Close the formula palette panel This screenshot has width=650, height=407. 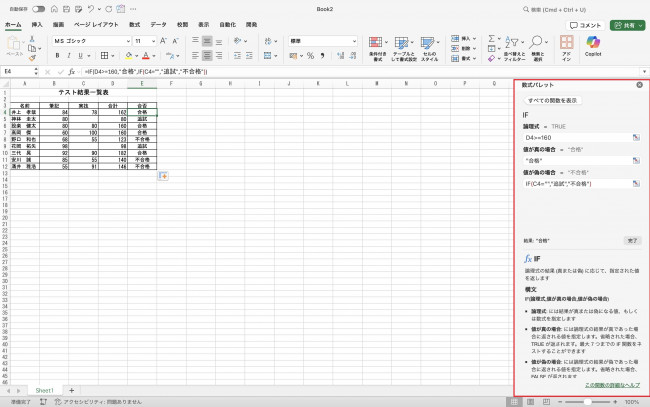[639, 85]
